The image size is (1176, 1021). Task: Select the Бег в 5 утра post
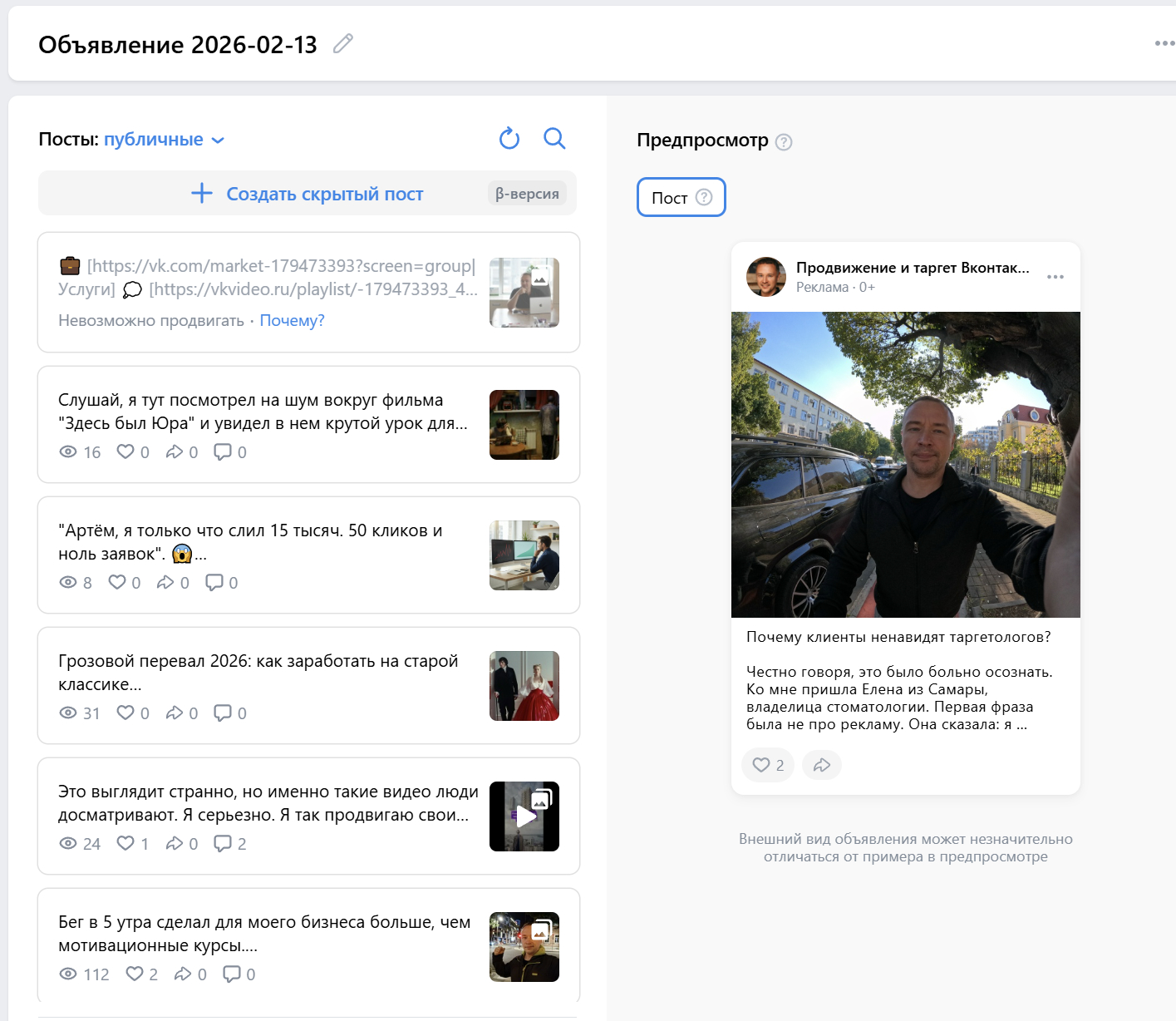click(308, 946)
